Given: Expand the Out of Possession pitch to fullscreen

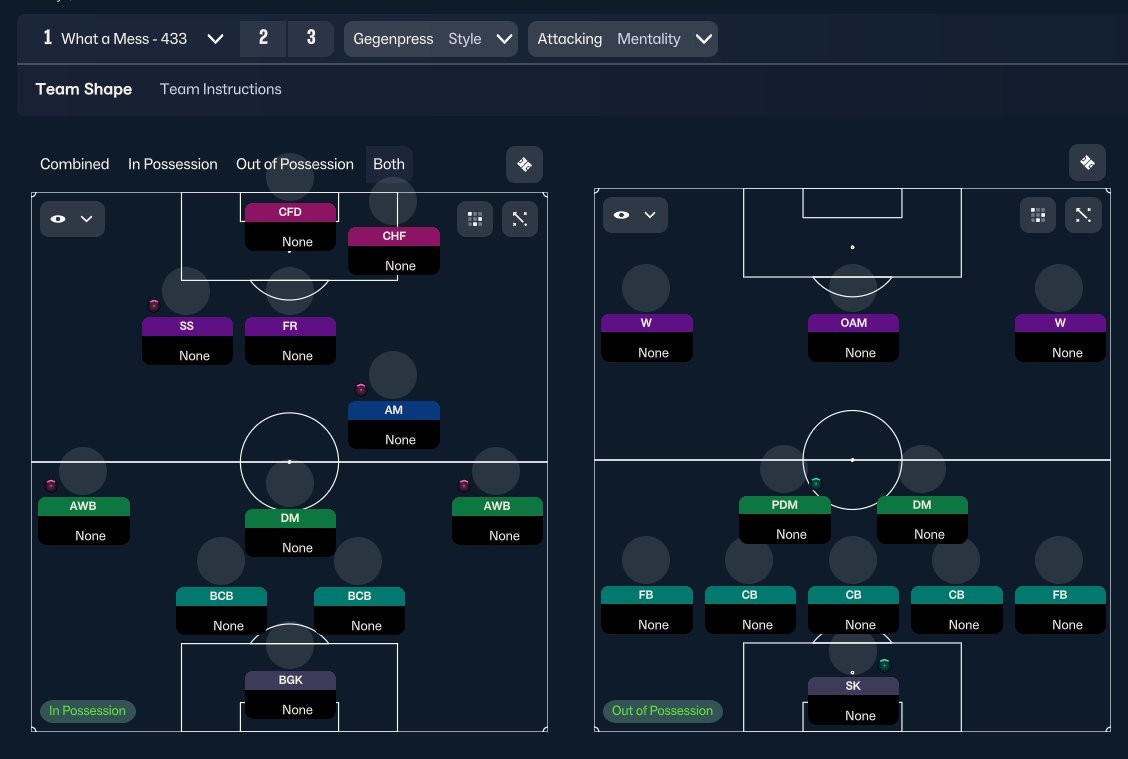Looking at the screenshot, I should point(1083,215).
